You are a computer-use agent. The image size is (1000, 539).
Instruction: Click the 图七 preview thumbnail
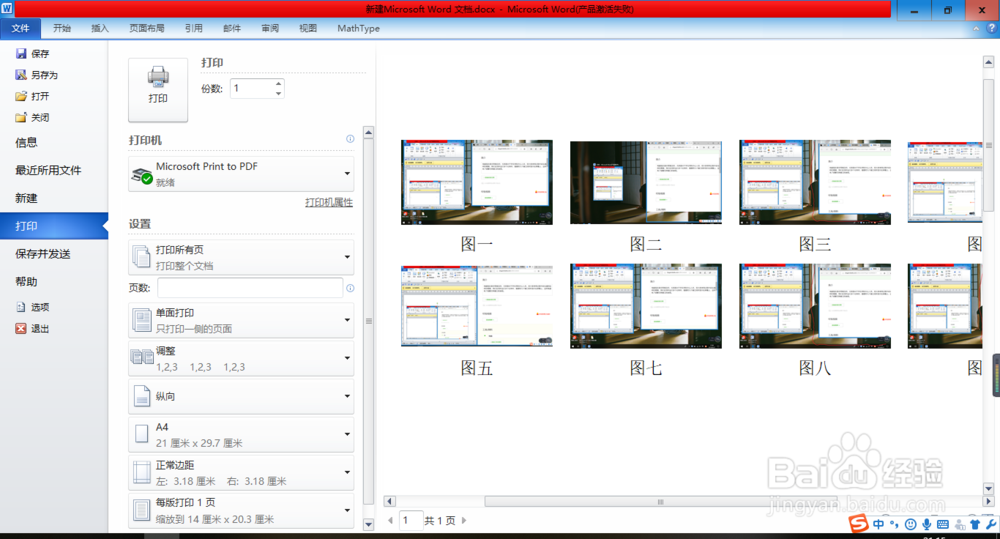pyautogui.click(x=645, y=306)
